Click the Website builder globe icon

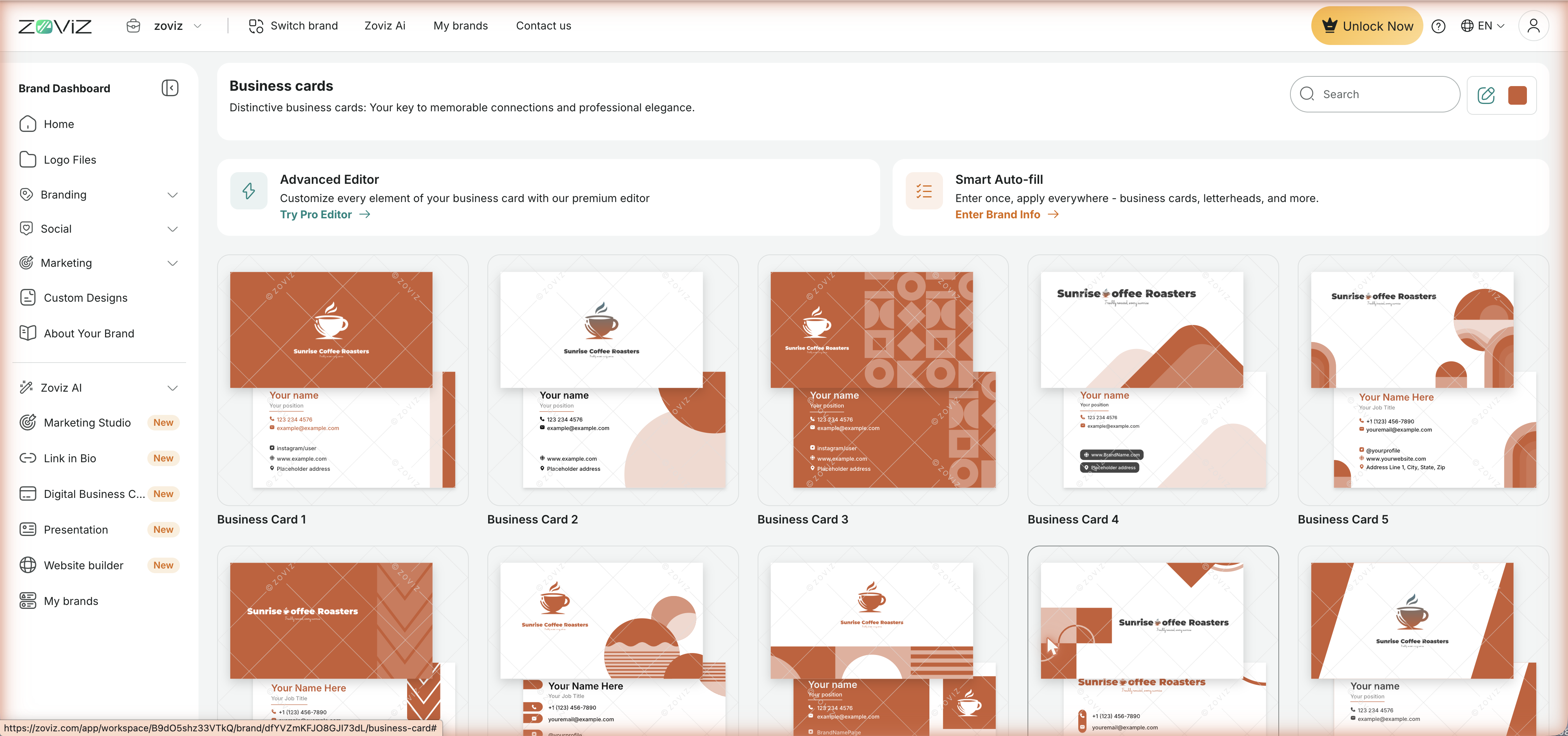pos(28,565)
